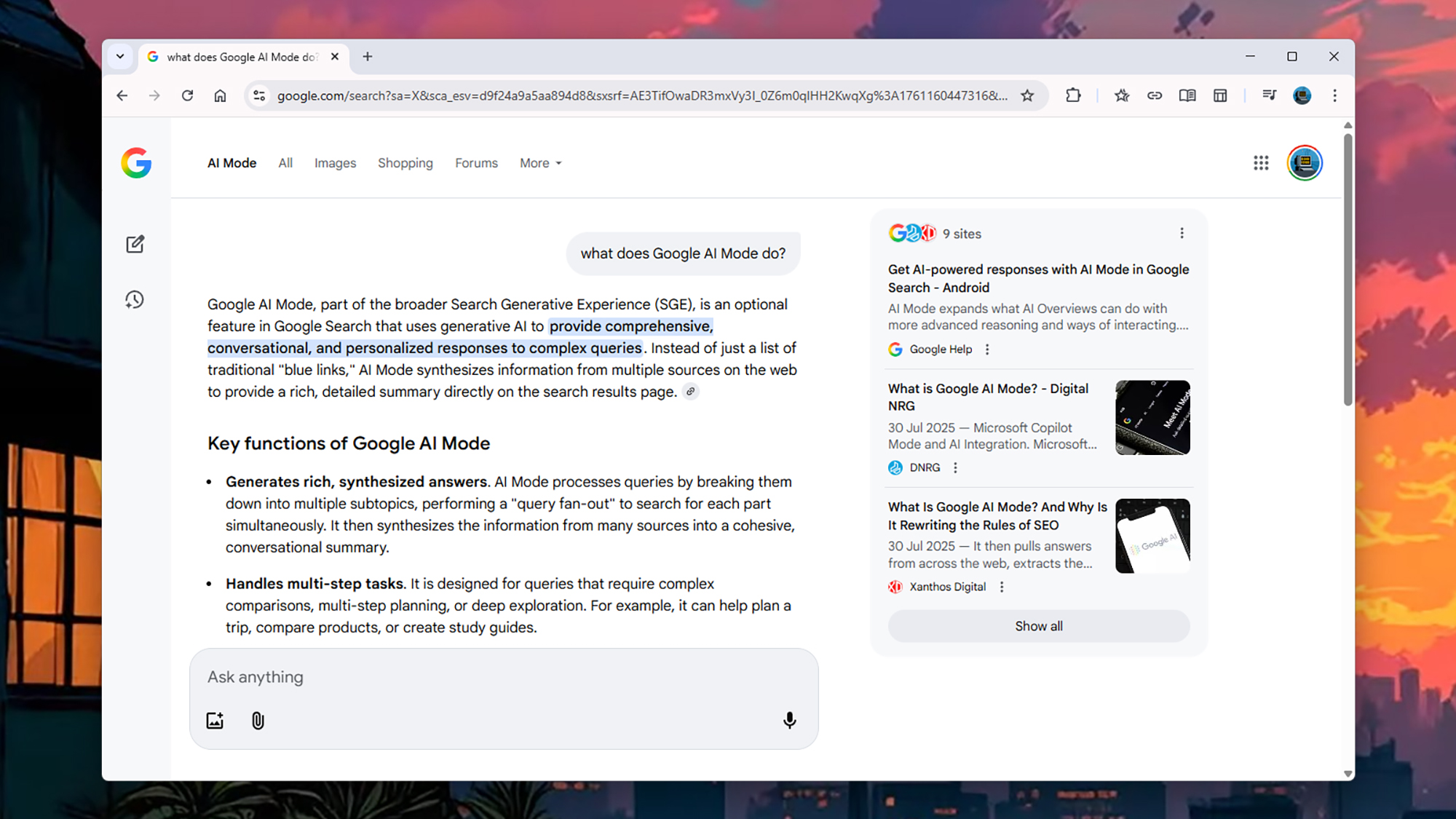Add an image to your query
This screenshot has height=819, width=1456.
click(x=215, y=720)
